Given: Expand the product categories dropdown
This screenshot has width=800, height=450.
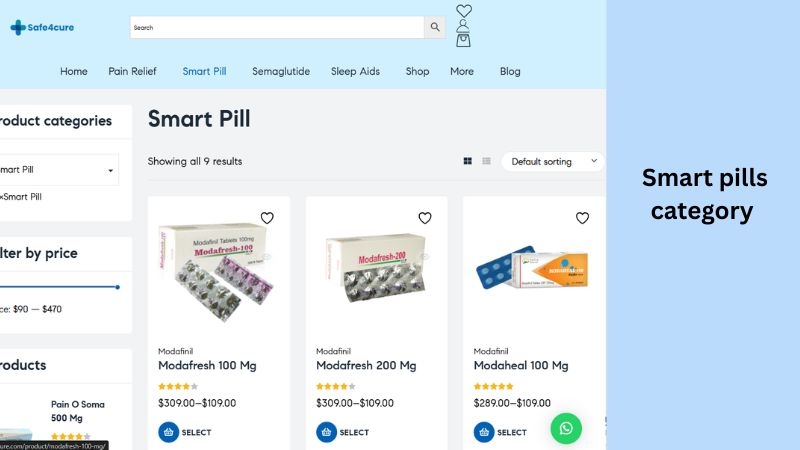Looking at the screenshot, I should click(58, 170).
